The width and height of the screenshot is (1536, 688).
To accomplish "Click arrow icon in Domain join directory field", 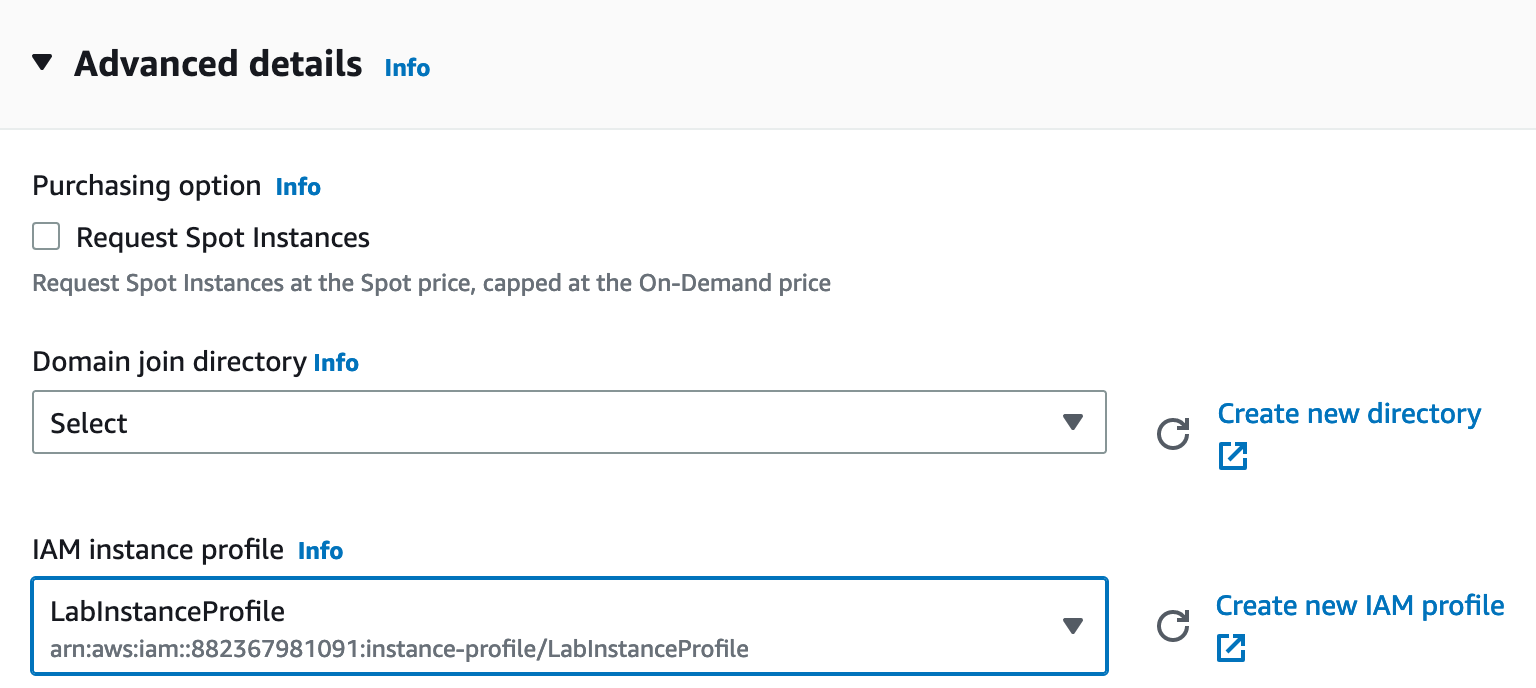I will (1073, 423).
